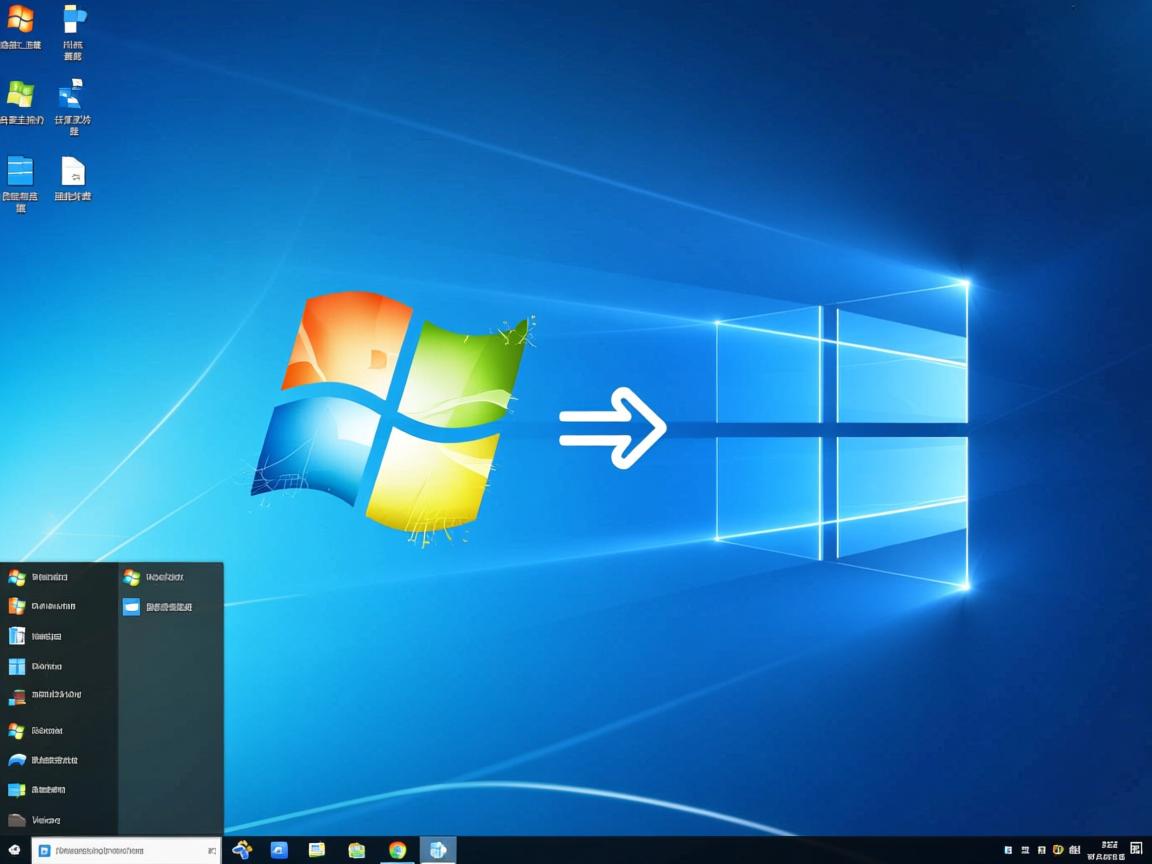
Task: Launch Chrome from the taskbar
Action: click(x=397, y=851)
